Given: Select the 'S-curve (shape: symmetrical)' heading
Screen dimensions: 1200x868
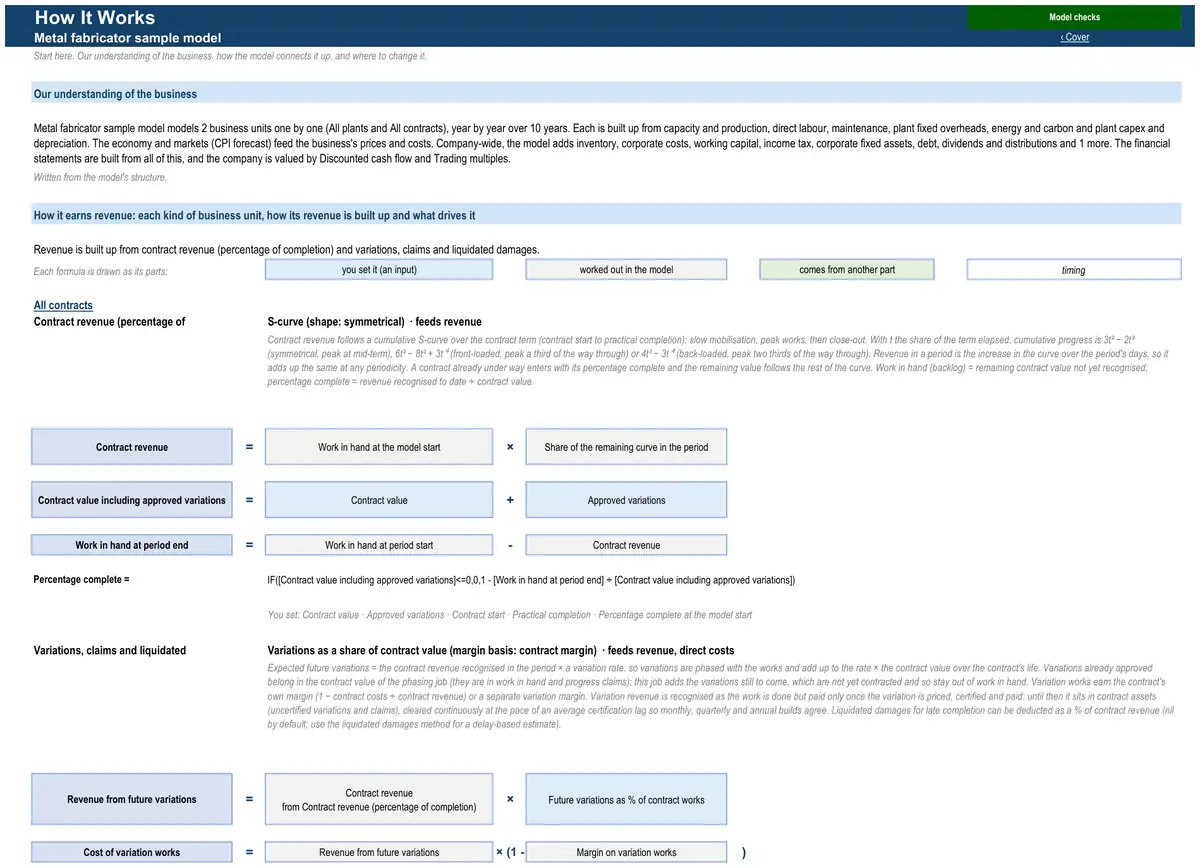Looking at the screenshot, I should click(375, 322).
